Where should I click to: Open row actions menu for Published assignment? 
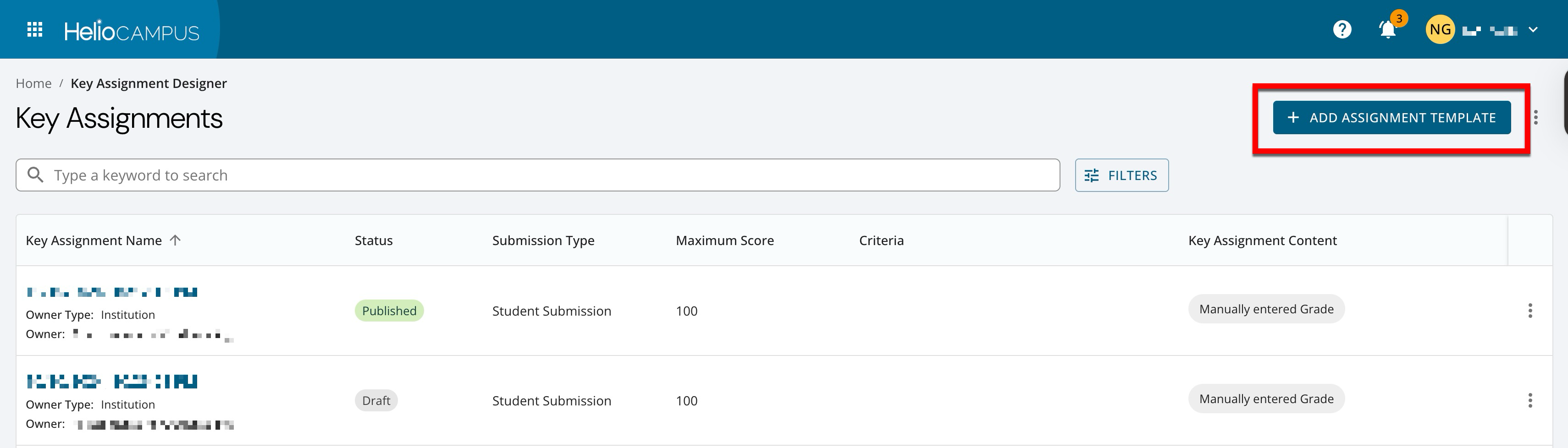point(1529,311)
